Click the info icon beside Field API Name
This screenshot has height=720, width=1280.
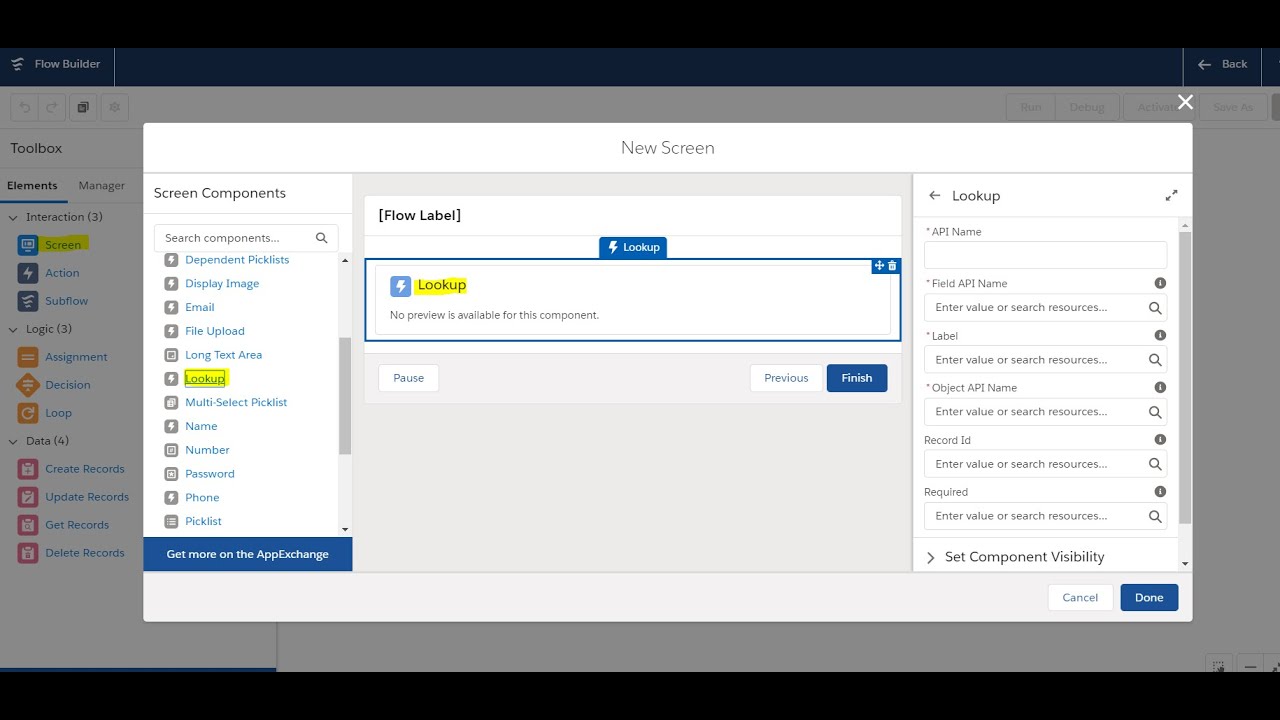(x=1160, y=284)
